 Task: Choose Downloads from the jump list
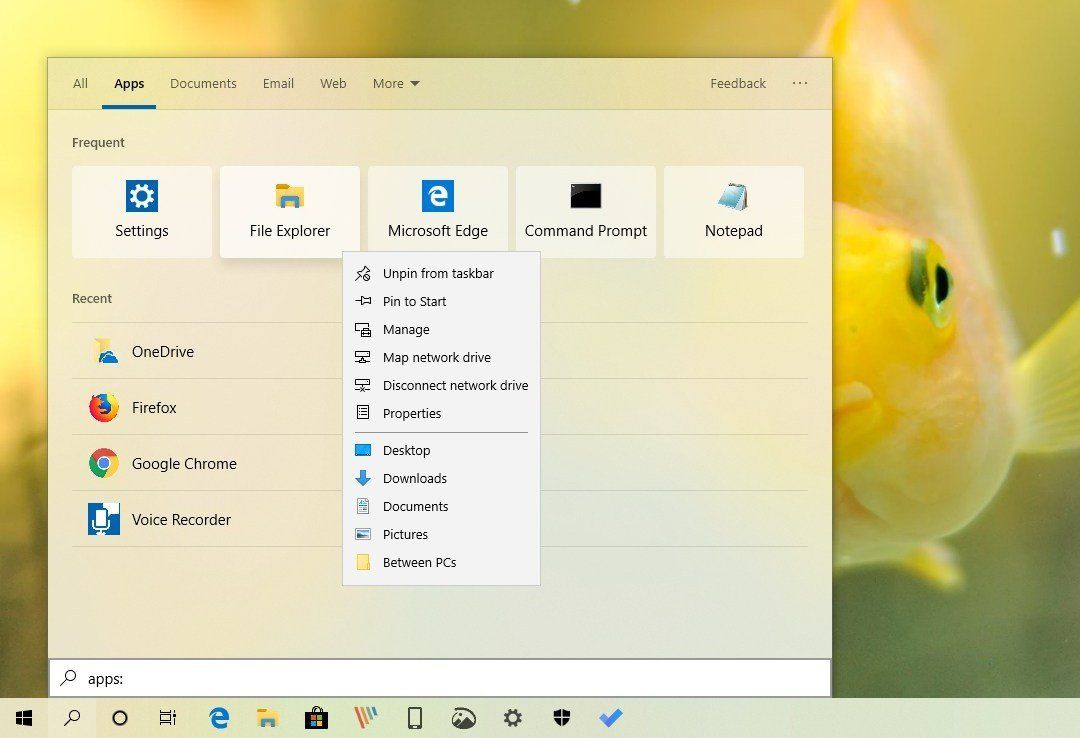[413, 478]
